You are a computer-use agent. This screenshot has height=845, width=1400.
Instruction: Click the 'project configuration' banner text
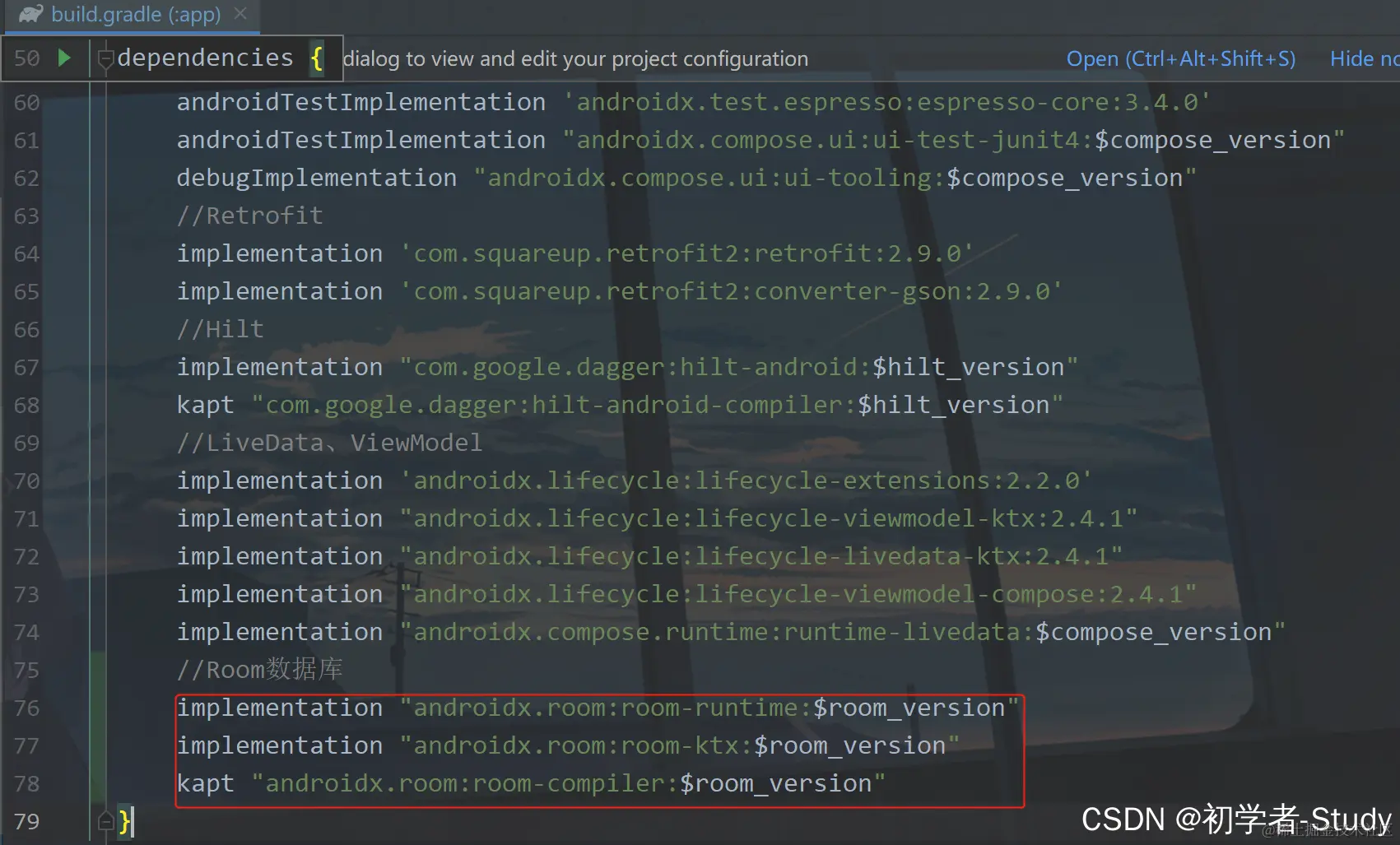(x=710, y=58)
